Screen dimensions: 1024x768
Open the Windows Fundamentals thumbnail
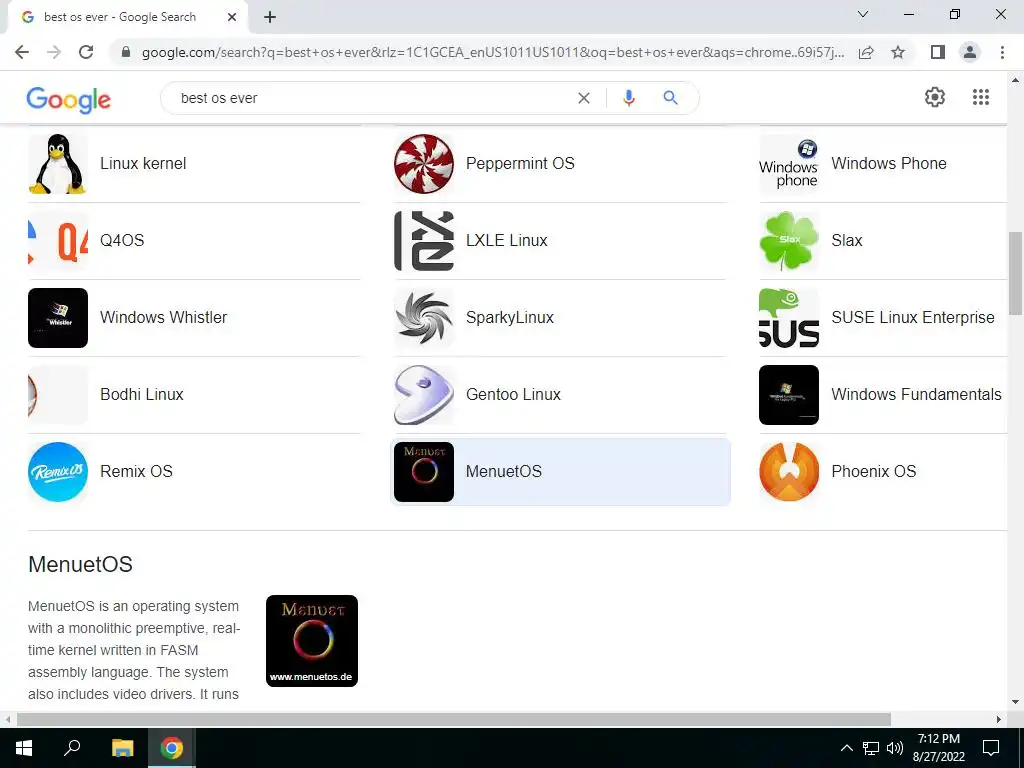pos(789,395)
